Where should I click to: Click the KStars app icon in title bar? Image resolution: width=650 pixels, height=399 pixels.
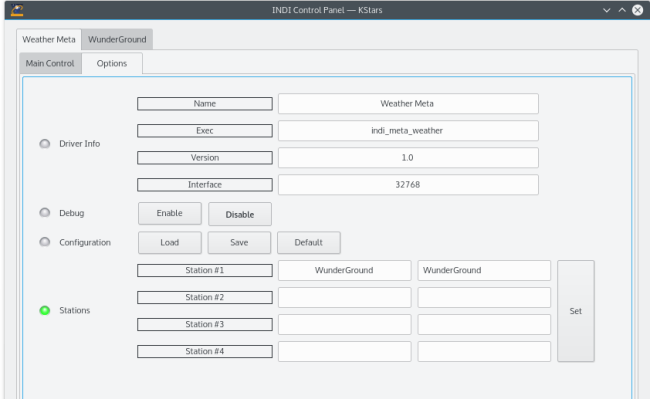[x=17, y=10]
